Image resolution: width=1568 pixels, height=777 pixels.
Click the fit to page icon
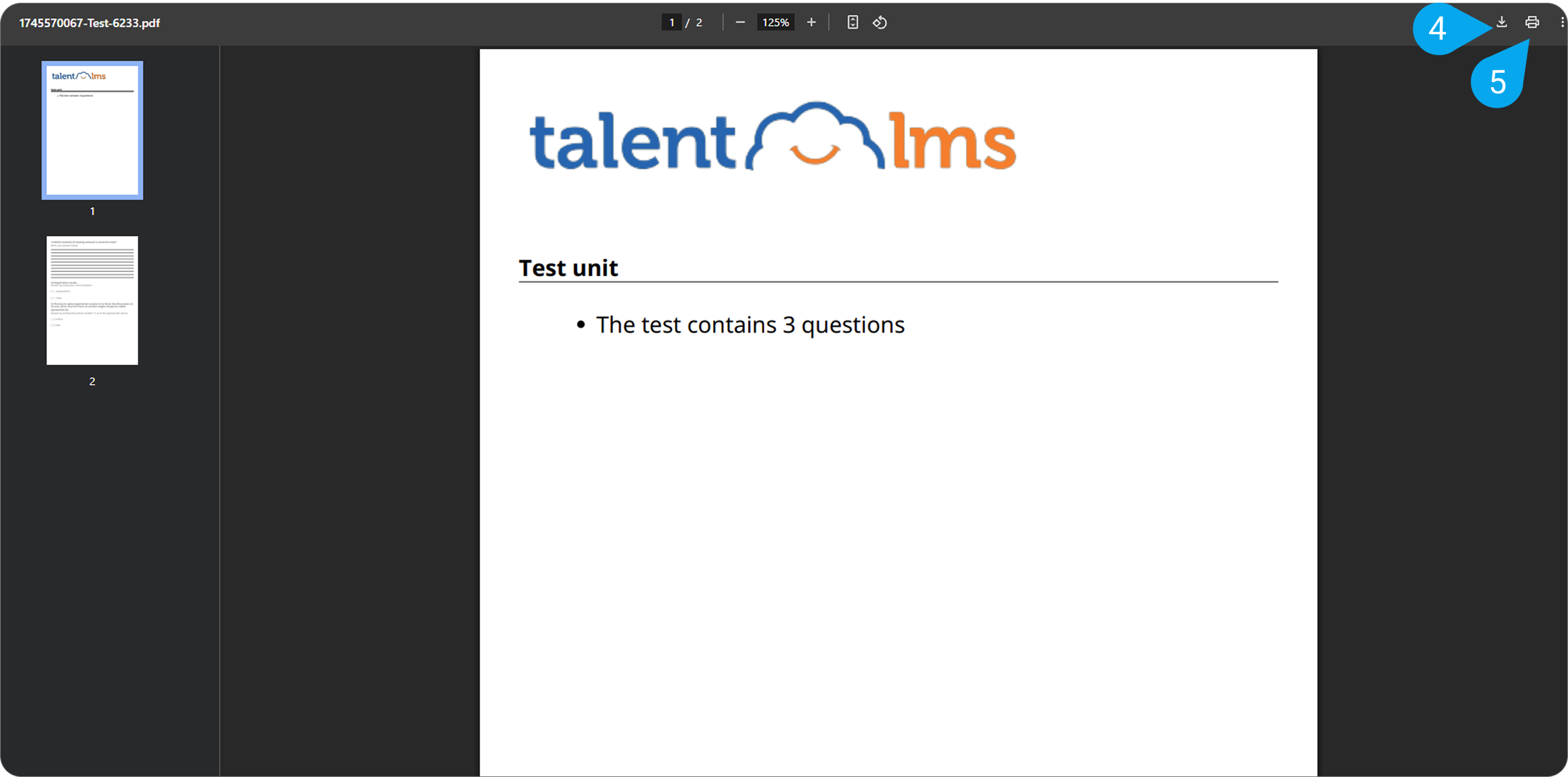click(x=852, y=22)
